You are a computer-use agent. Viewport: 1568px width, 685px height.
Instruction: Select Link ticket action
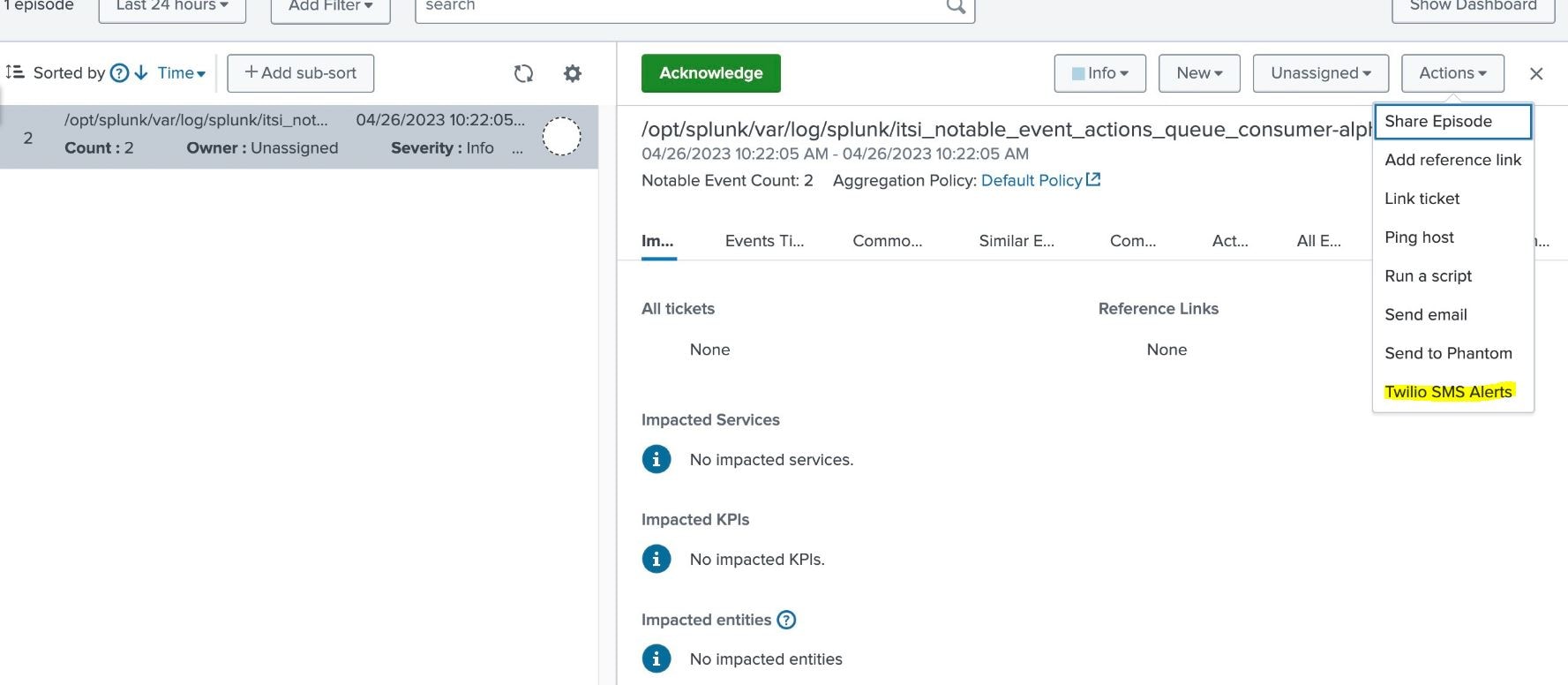tap(1452, 199)
